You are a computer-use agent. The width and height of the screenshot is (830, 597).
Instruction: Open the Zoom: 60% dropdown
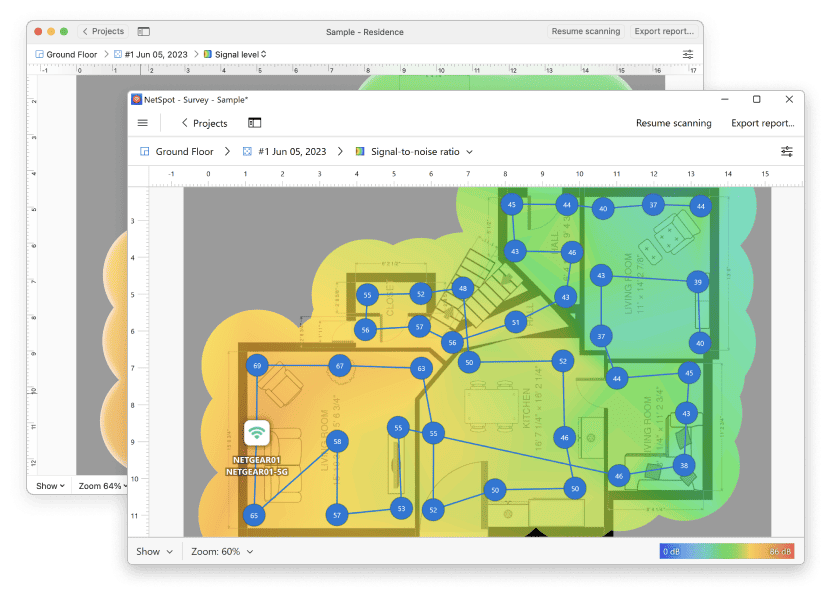pyautogui.click(x=222, y=551)
